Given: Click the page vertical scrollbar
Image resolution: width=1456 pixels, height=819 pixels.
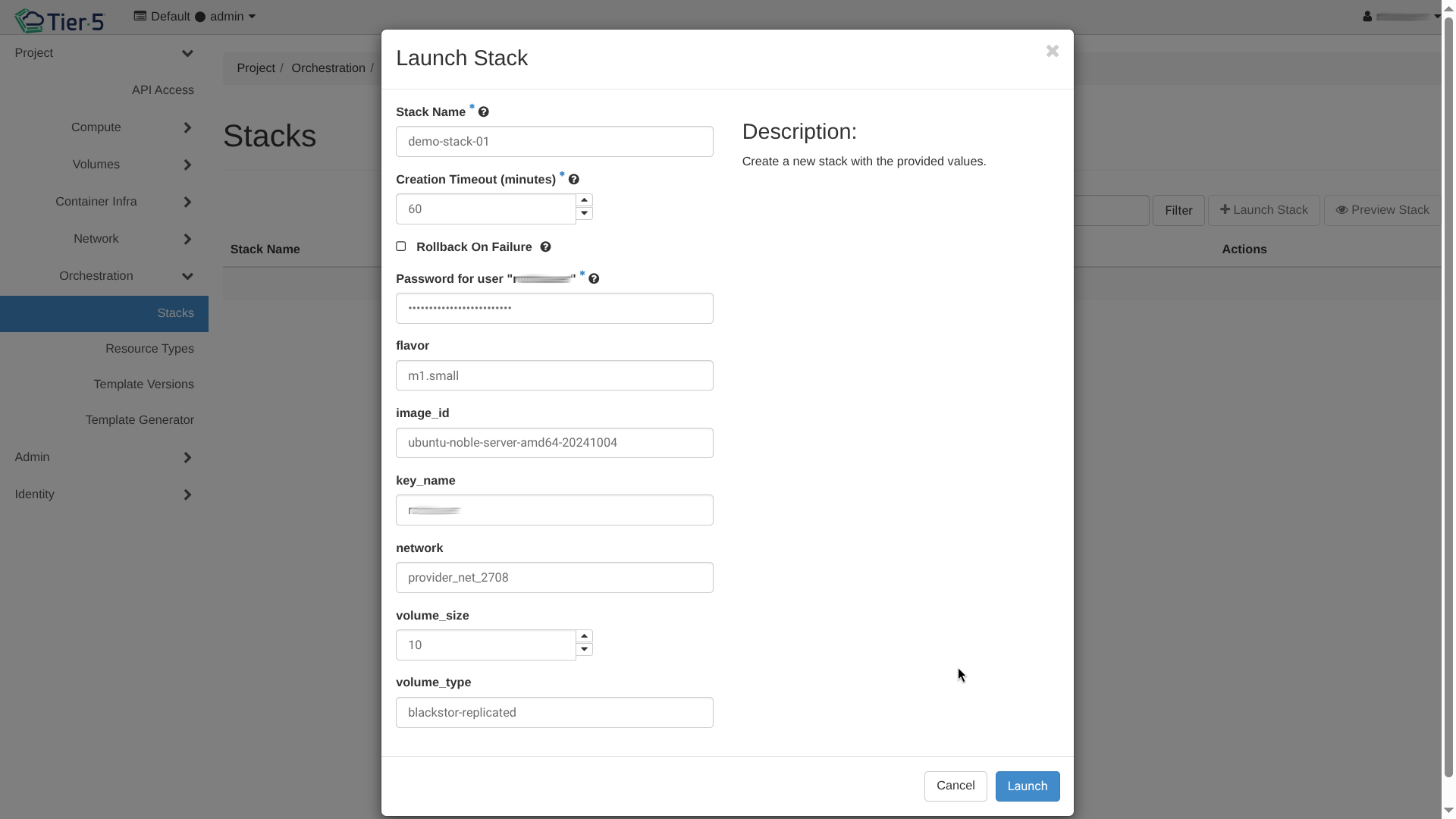Looking at the screenshot, I should 1448,394.
